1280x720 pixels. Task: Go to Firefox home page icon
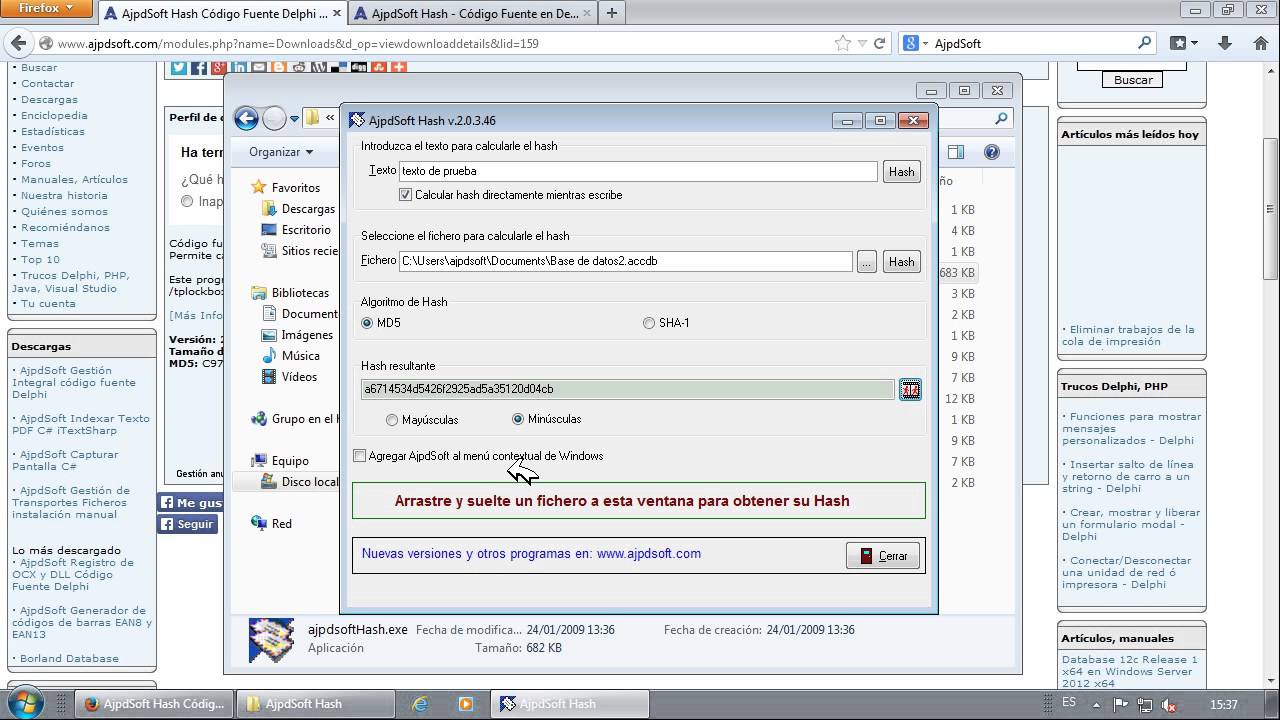[x=1260, y=43]
